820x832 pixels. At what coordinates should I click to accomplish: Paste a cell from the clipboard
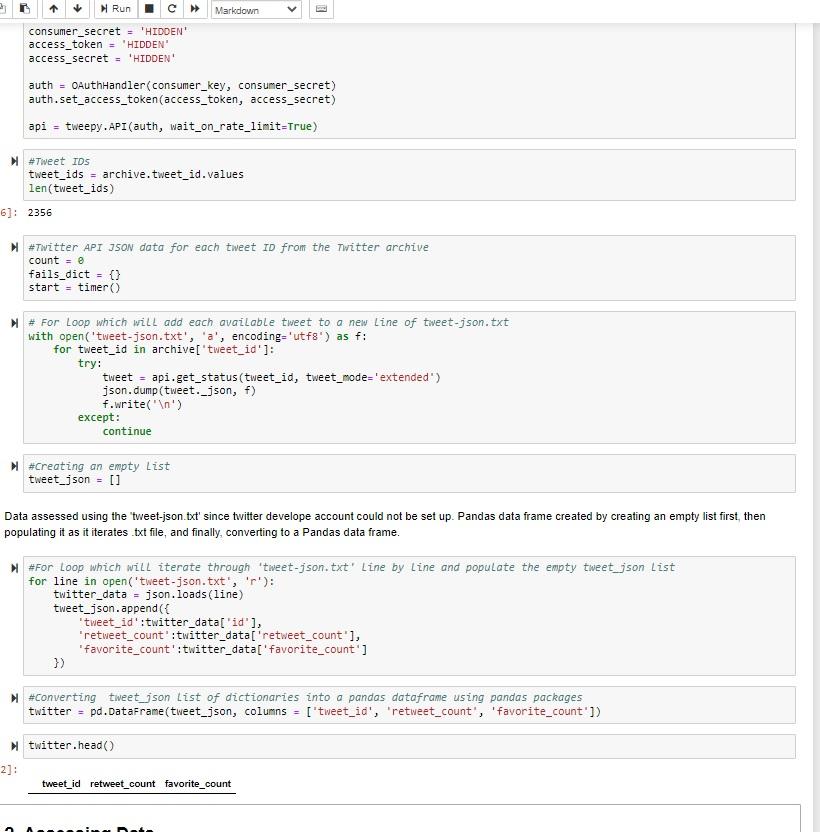22,9
